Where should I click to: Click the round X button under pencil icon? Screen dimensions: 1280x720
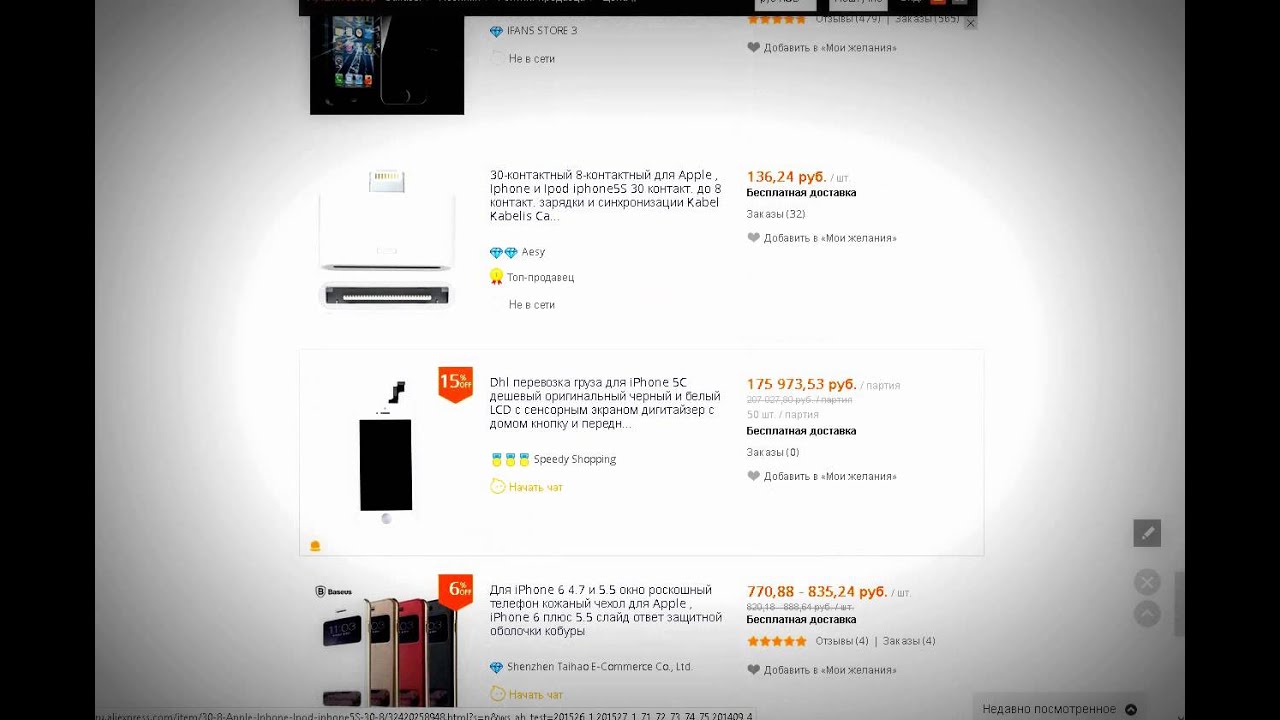point(1147,582)
